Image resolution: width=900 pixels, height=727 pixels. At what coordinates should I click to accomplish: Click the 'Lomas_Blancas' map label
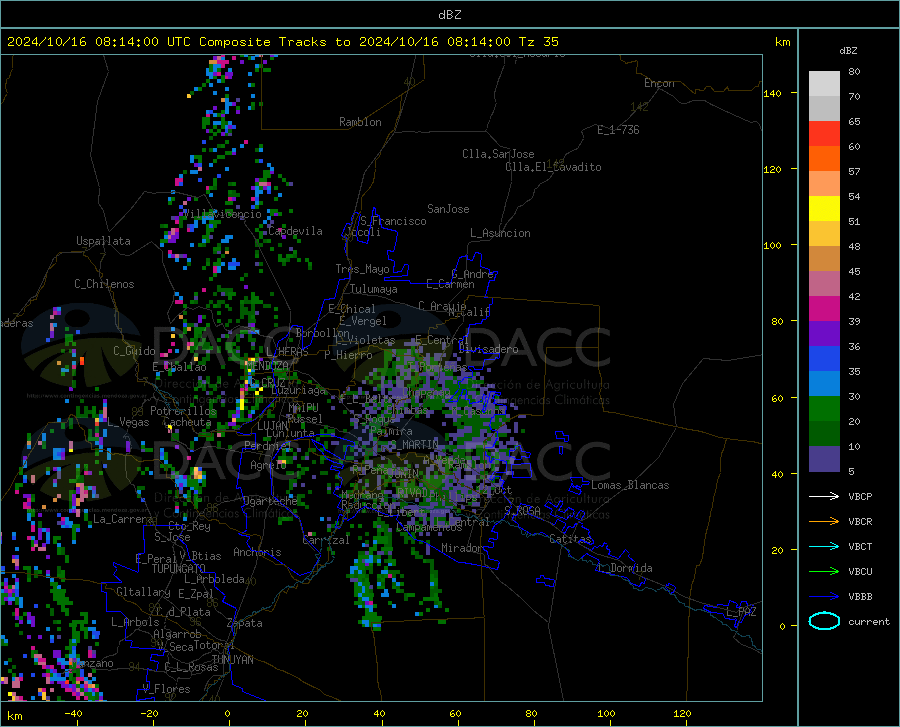click(x=630, y=485)
